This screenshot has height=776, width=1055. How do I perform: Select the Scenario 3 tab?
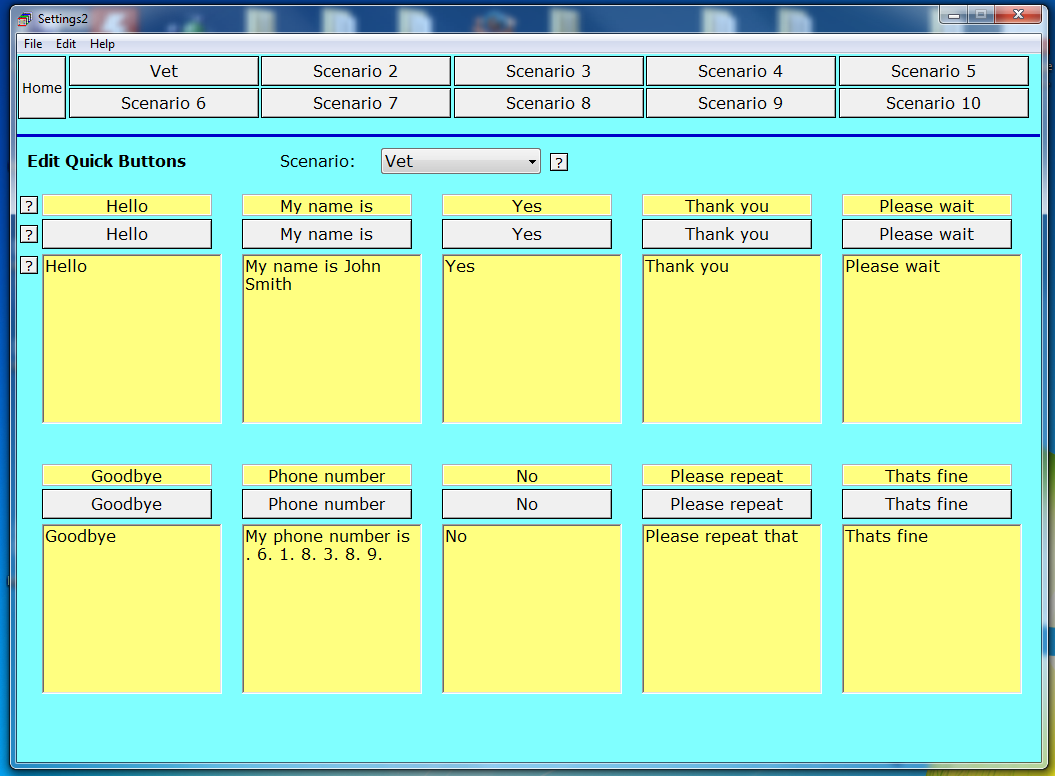point(548,70)
